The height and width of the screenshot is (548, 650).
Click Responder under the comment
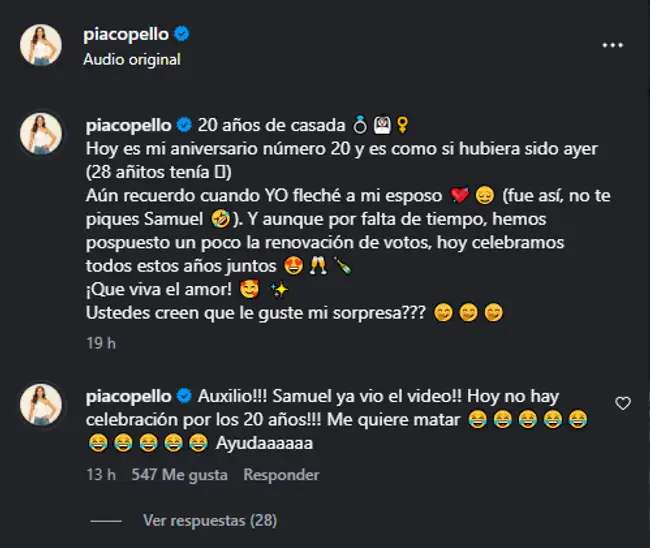pos(281,475)
